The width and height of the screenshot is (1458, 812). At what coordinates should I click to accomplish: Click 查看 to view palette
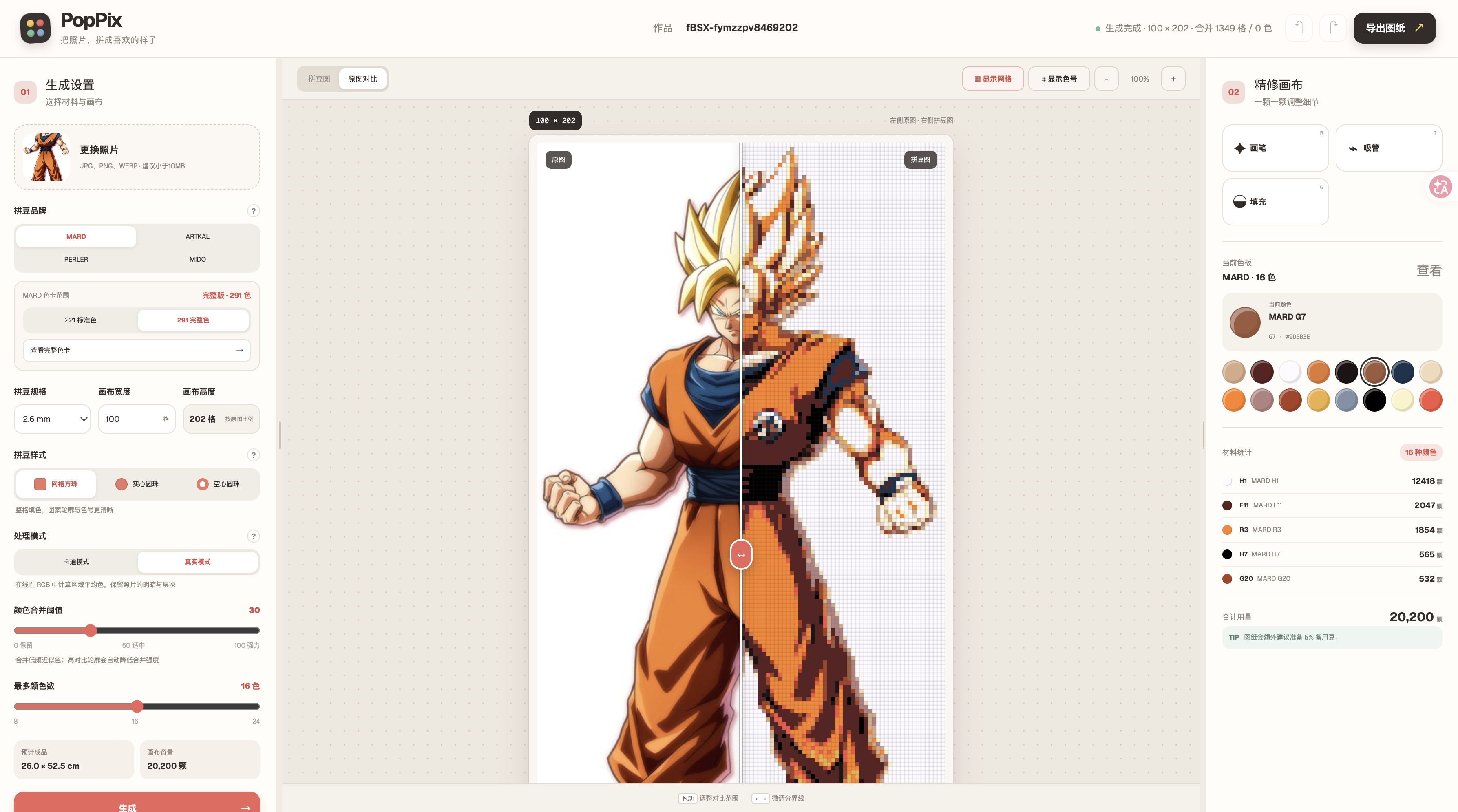(1429, 271)
